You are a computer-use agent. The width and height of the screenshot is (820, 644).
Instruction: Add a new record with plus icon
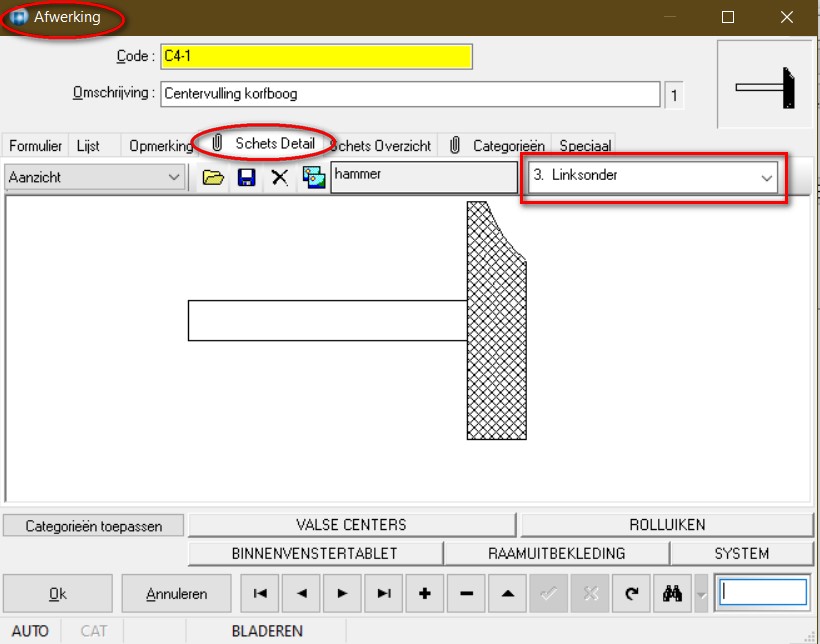click(x=425, y=593)
